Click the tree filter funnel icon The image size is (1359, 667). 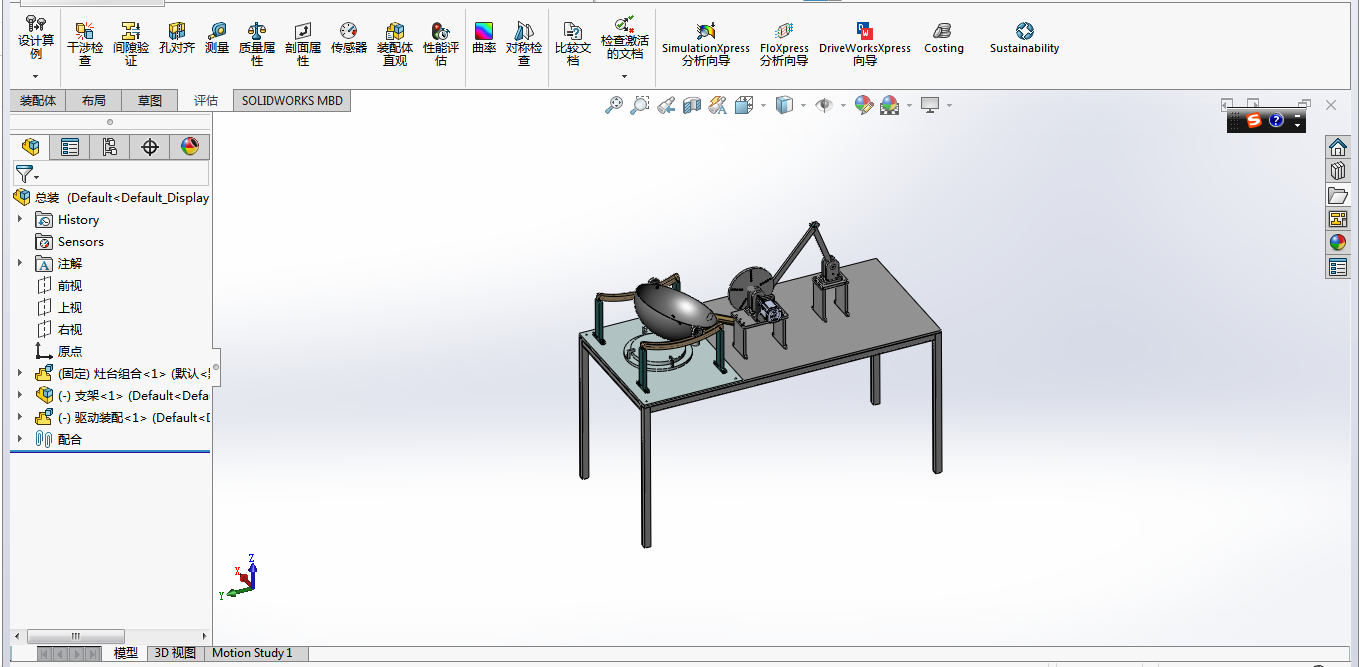(24, 174)
